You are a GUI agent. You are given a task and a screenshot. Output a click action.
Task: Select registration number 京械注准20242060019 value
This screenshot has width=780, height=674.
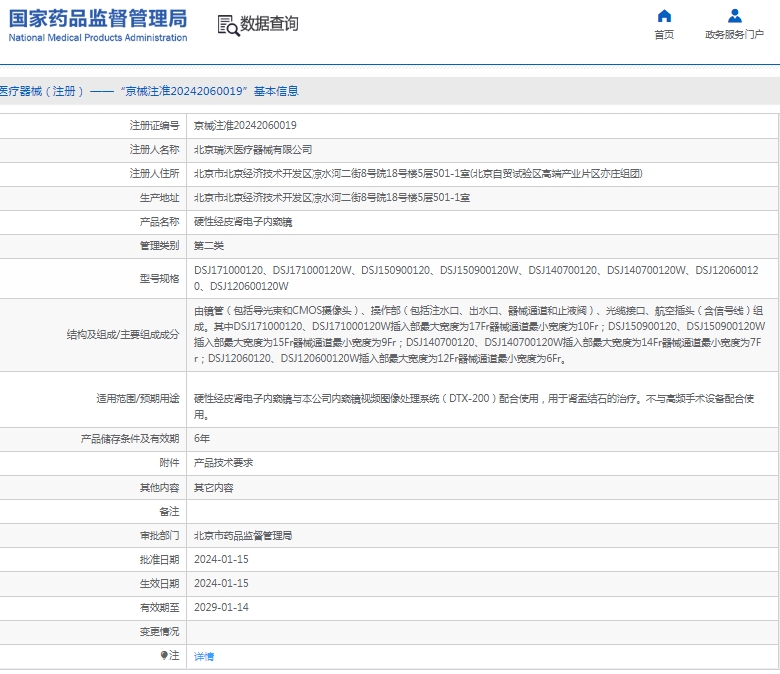[245, 125]
